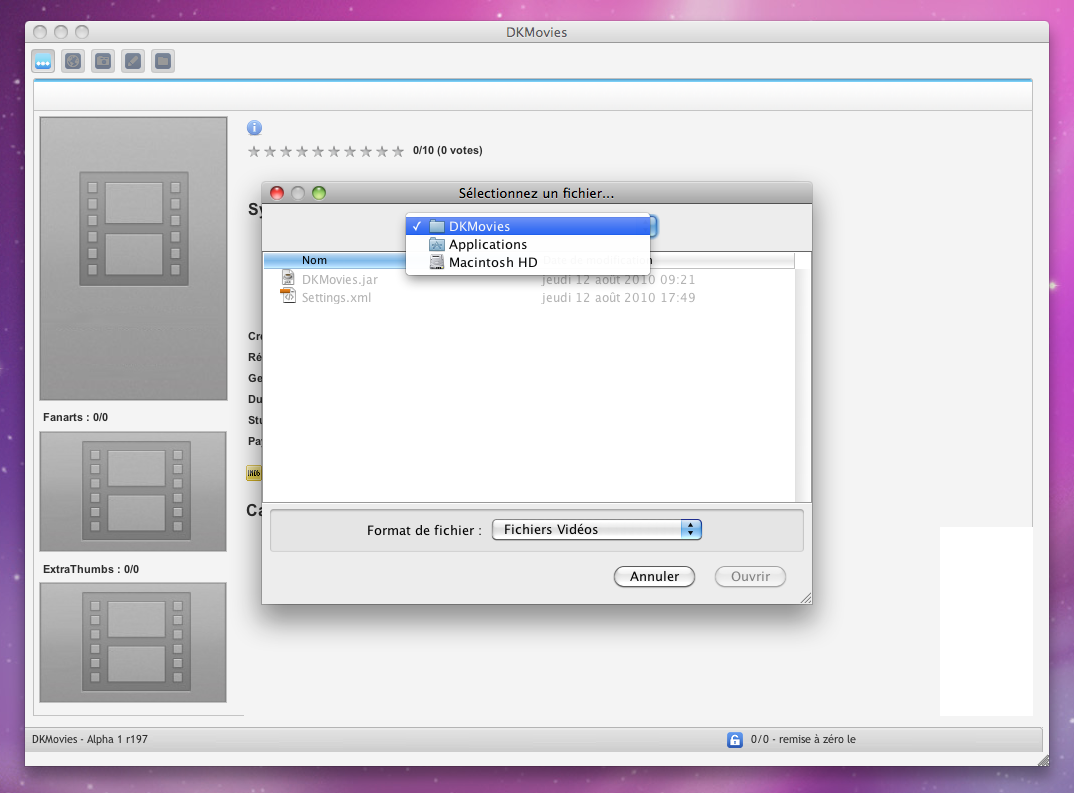Choose Macintosh HD in the location popup

click(527, 262)
